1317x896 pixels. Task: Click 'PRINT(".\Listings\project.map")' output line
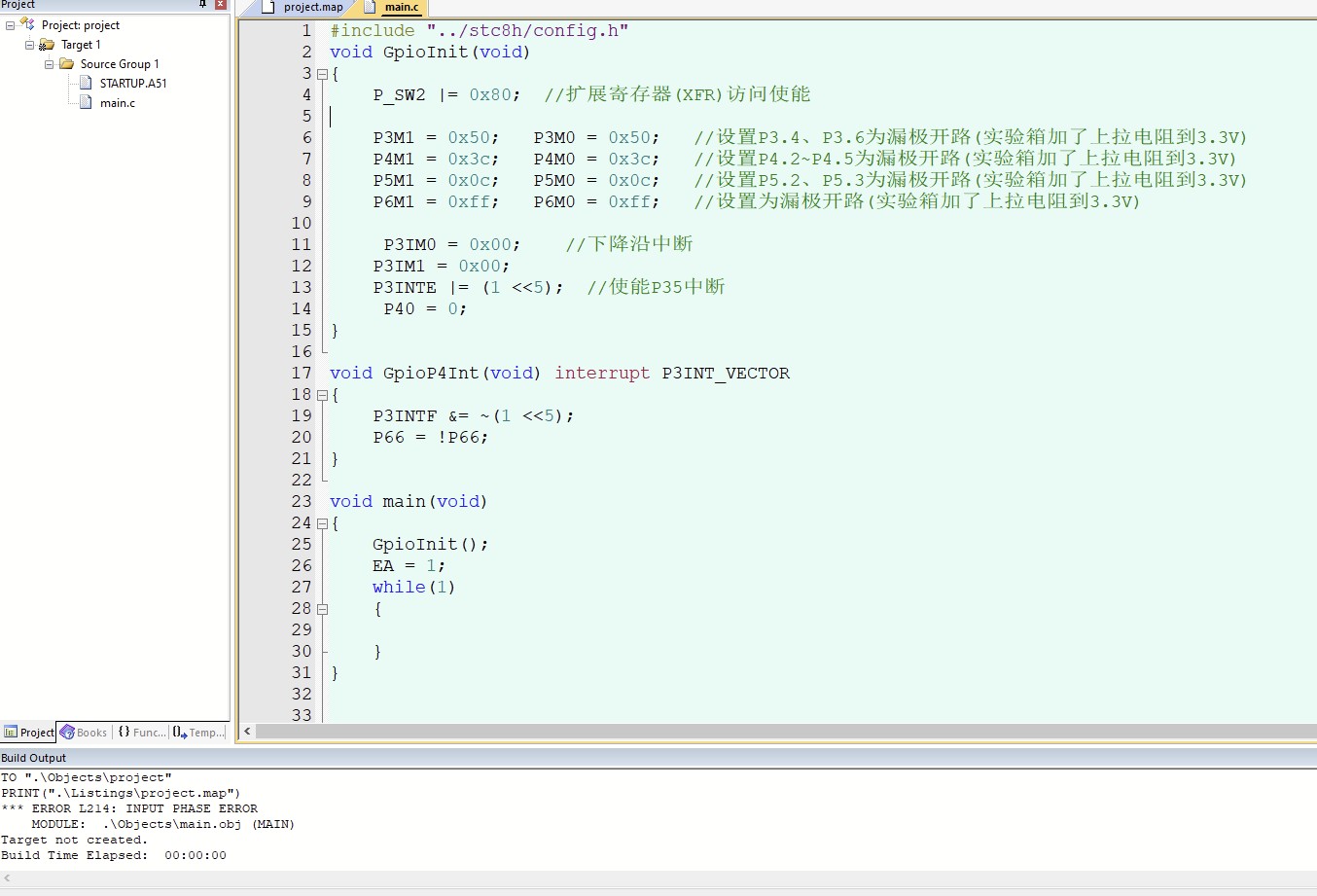coord(121,794)
